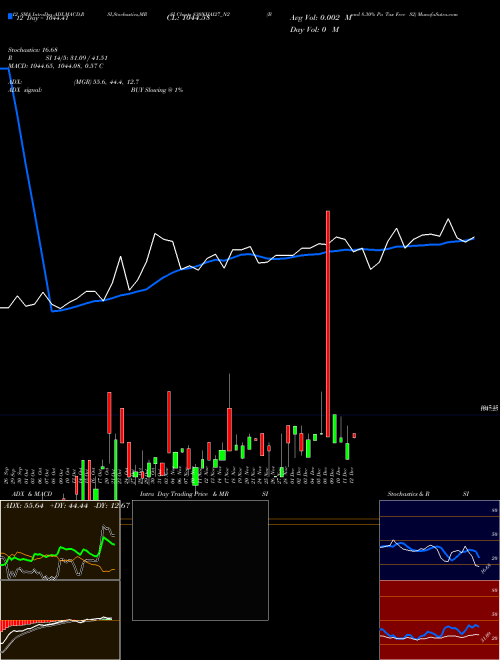Click the 'BUY Slowing @ 1%' ADX signal
Image resolution: width=500 pixels, height=660 pixels.
coord(157,90)
